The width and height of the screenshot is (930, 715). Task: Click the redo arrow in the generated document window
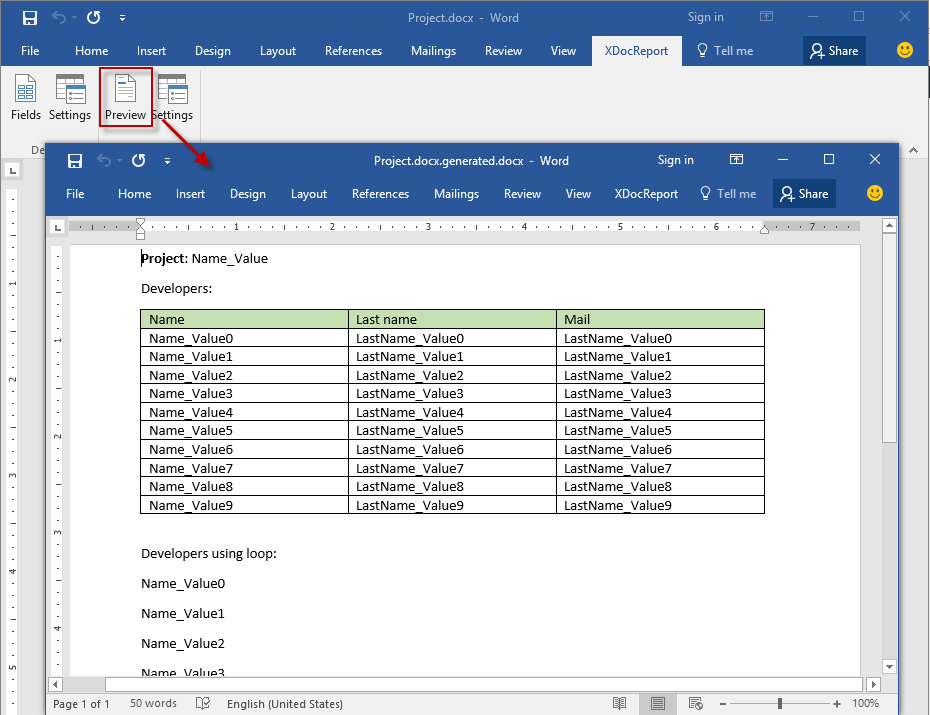138,160
